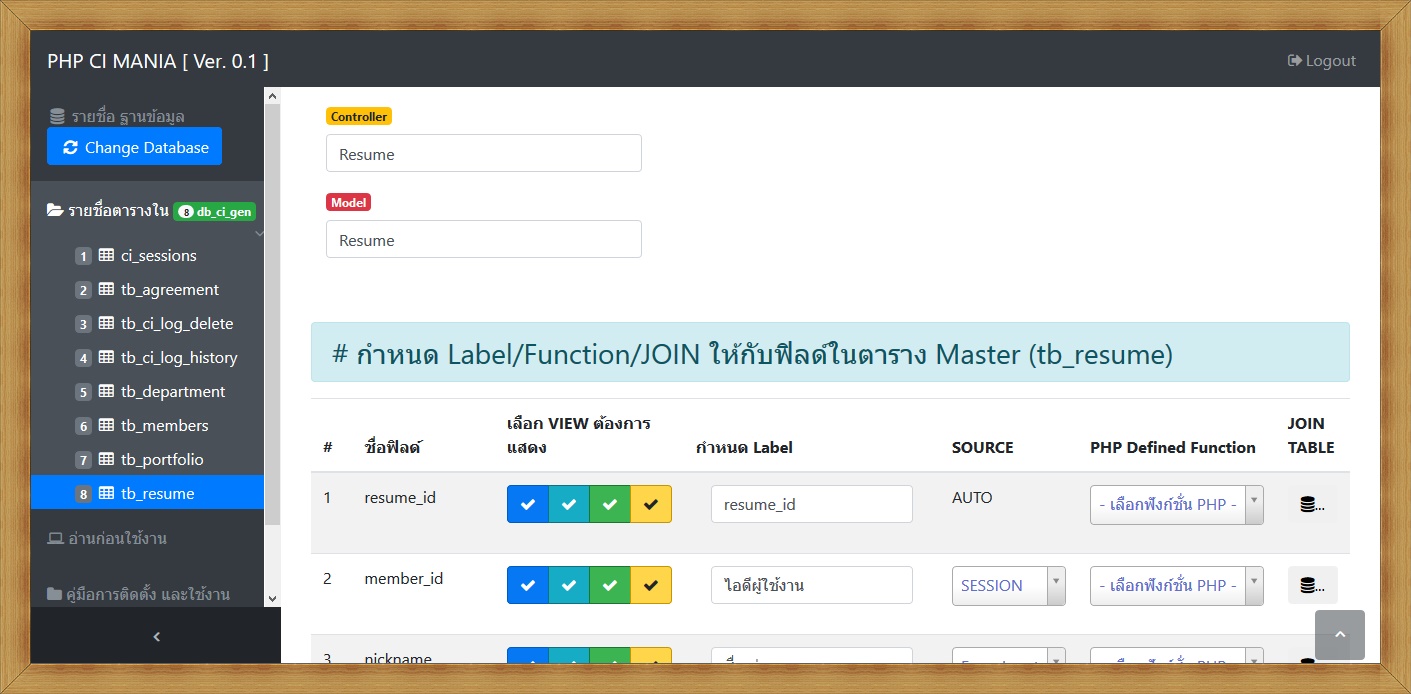Click folder icon beside คู่มือการติดตั้ง
Viewport: 1411px width, 694px height.
[x=56, y=594]
